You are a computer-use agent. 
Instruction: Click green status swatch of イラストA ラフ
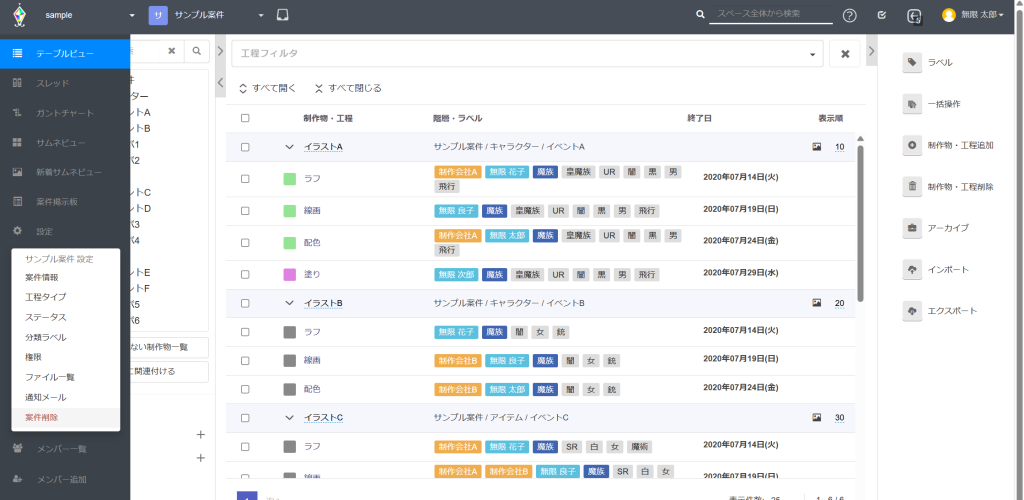290,179
